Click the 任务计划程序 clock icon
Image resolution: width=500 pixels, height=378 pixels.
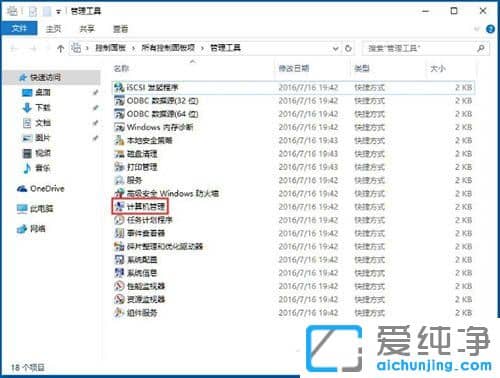click(x=119, y=220)
